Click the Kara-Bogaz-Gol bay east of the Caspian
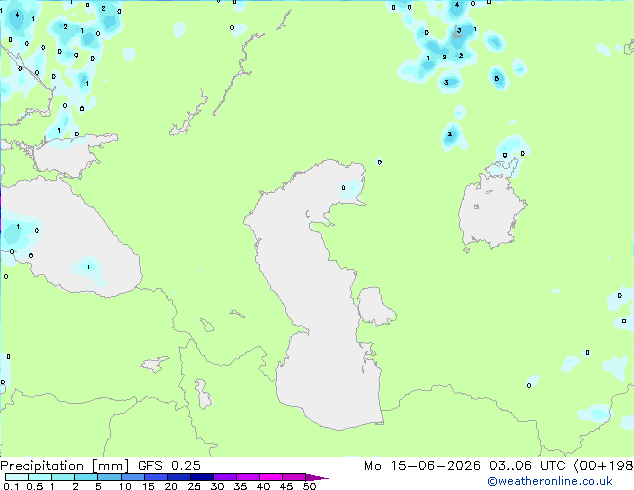 [375, 306]
